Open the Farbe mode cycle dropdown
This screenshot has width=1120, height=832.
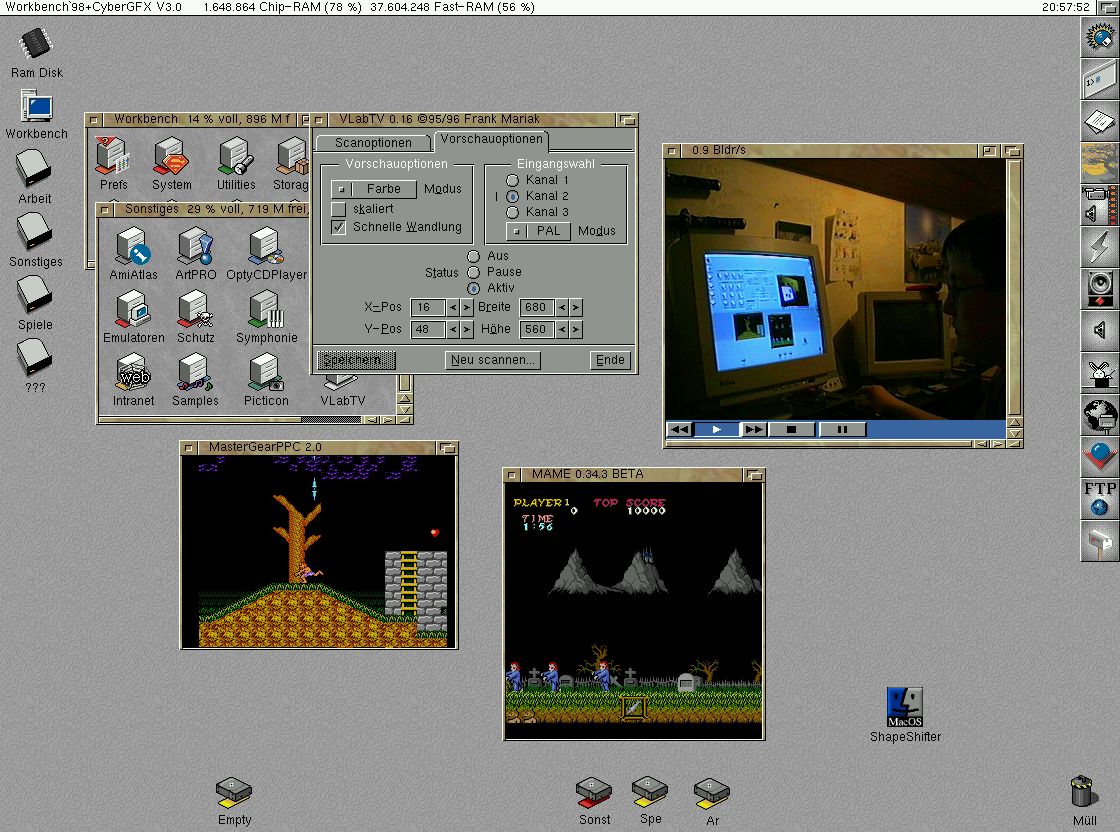click(374, 189)
